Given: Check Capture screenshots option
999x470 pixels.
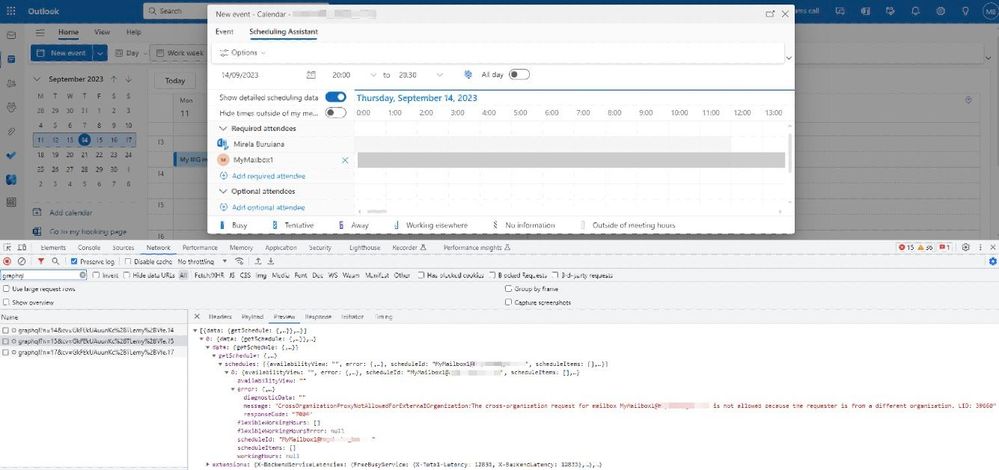Looking at the screenshot, I should 508,303.
